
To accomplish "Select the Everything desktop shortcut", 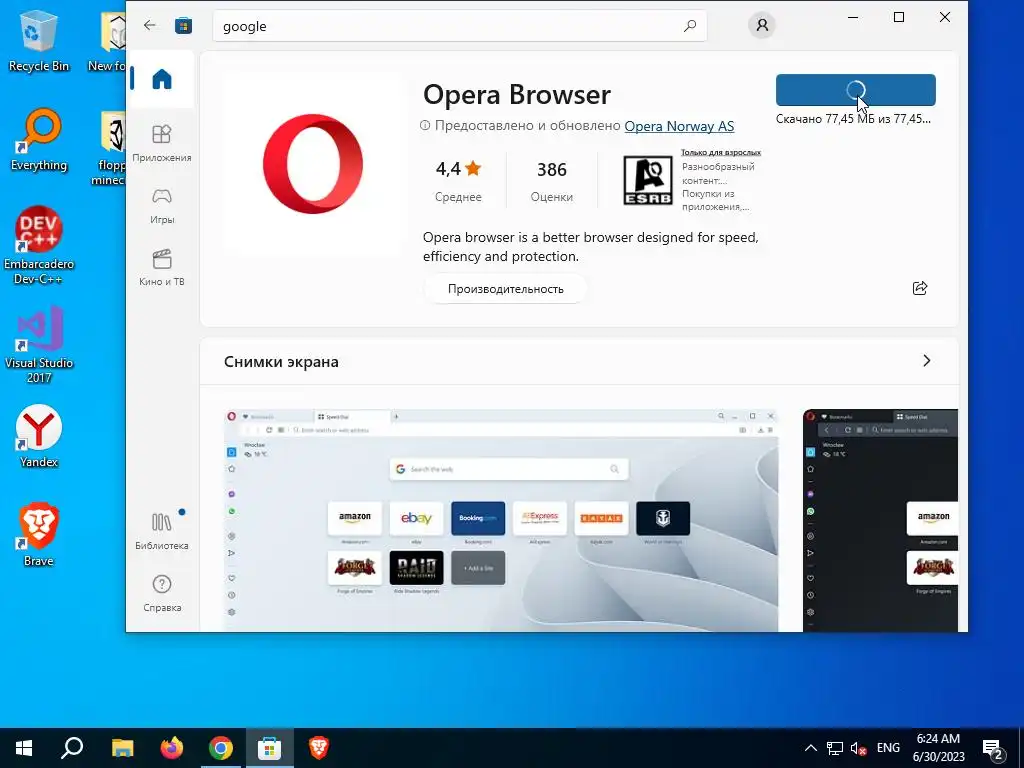I will pos(39,140).
